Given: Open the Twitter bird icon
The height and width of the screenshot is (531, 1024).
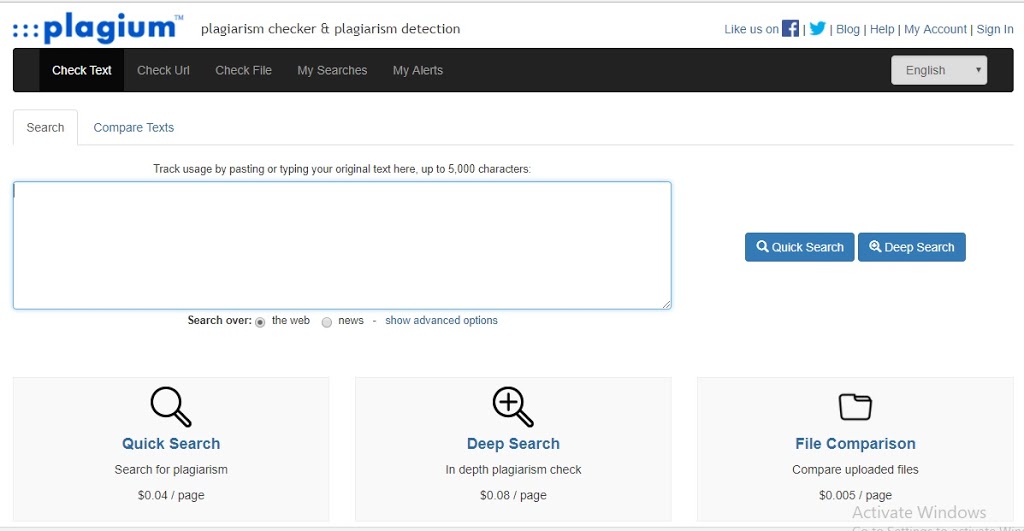Looking at the screenshot, I should [818, 29].
